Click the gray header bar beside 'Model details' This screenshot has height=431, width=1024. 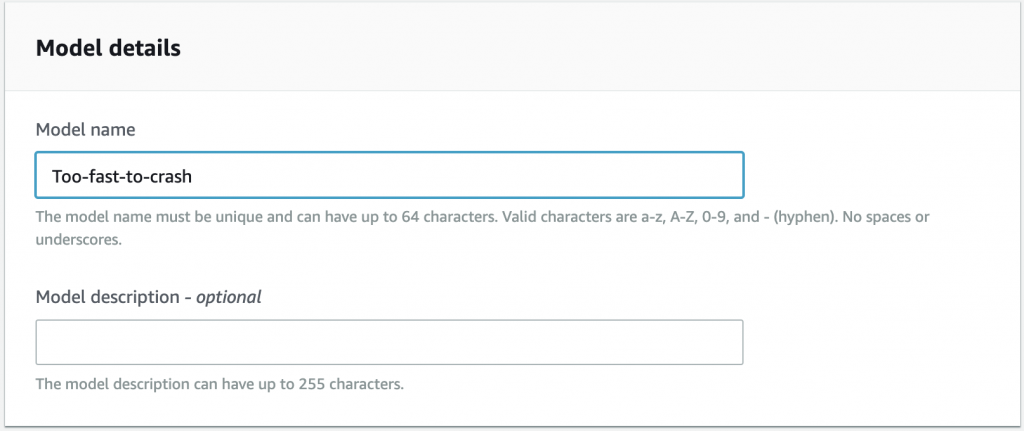[x=588, y=48]
